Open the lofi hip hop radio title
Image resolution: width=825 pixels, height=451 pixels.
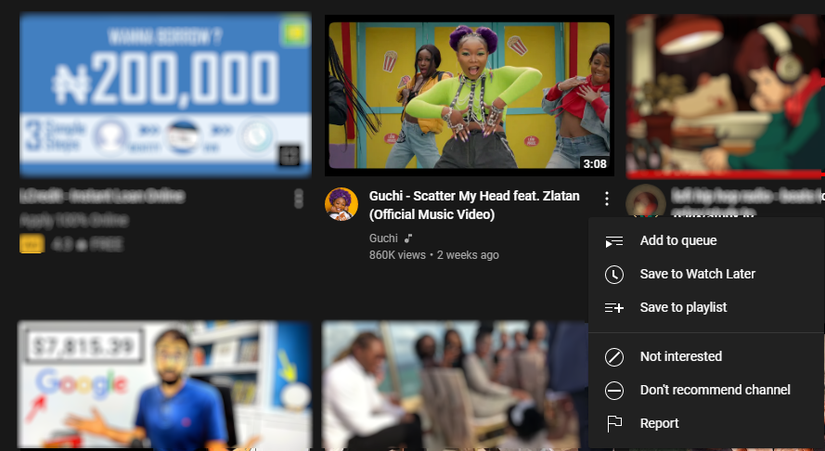(747, 203)
